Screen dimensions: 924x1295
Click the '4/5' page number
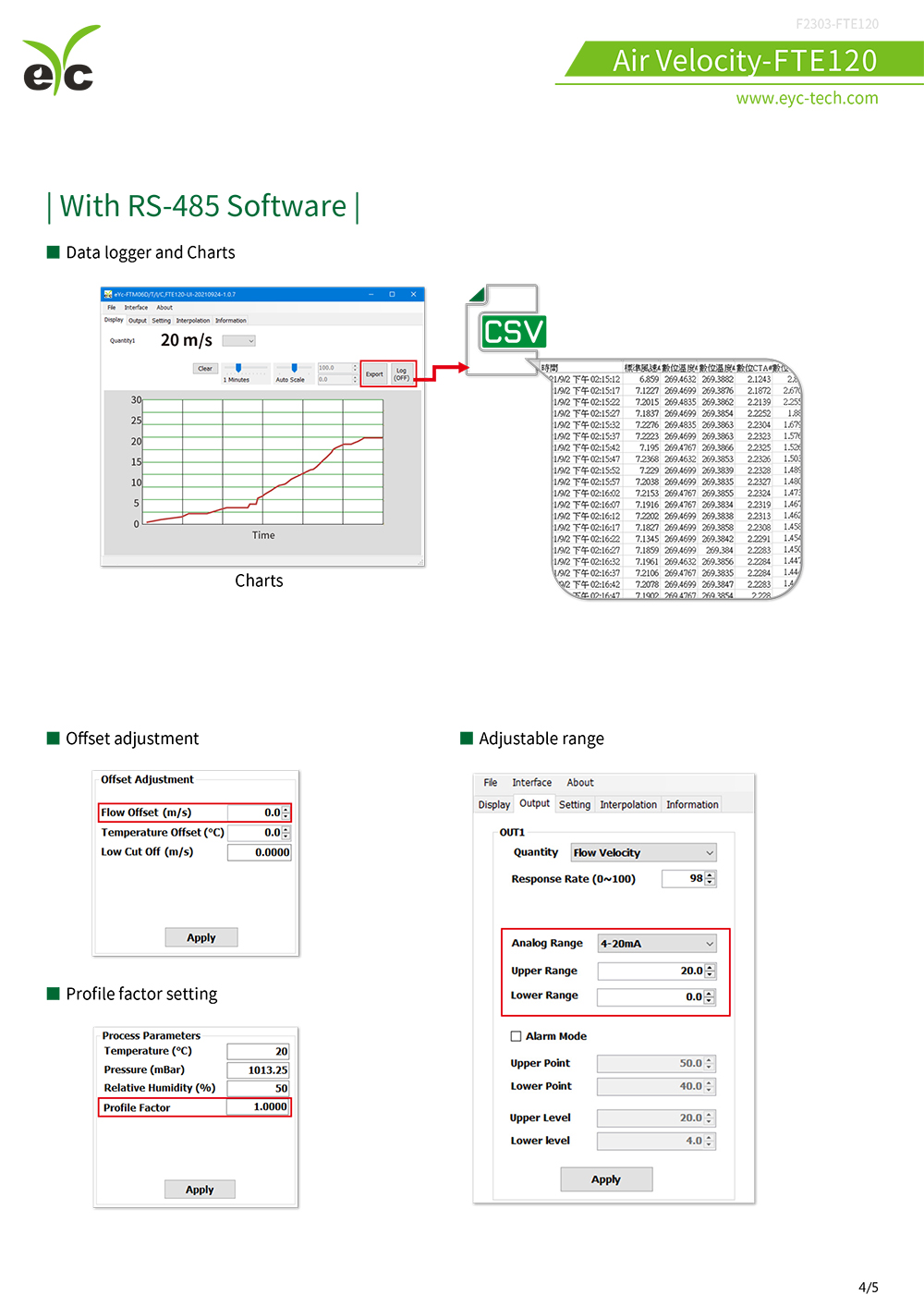tap(869, 1287)
